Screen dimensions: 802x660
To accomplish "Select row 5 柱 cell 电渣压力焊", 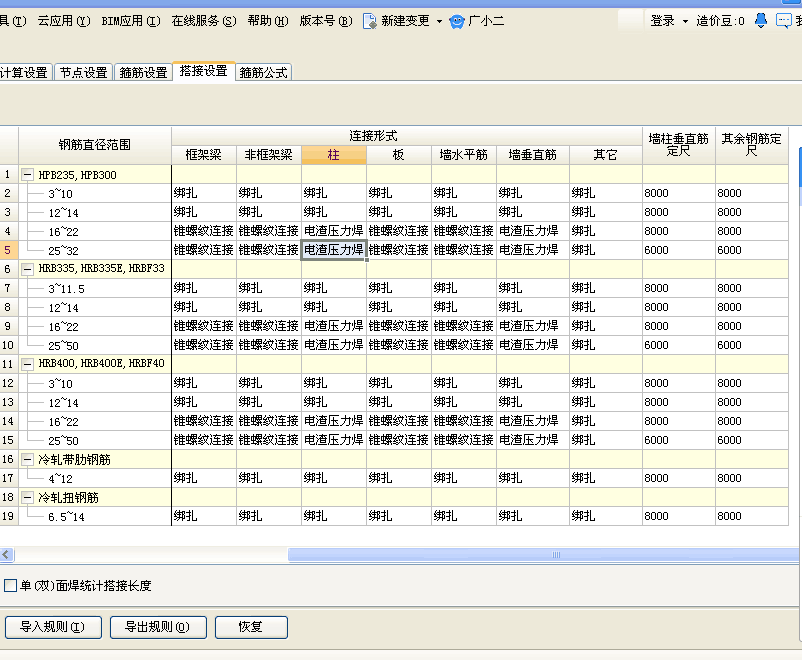I will pyautogui.click(x=333, y=250).
